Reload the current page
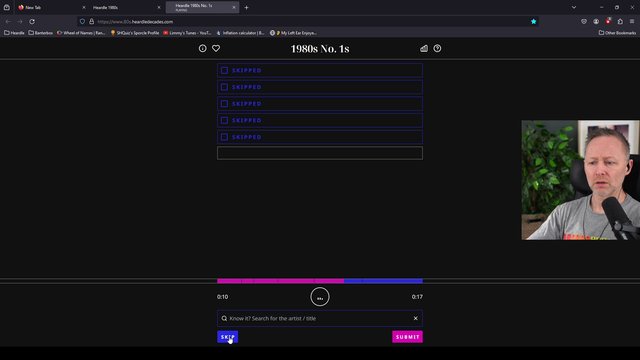640x360 pixels. (32, 22)
